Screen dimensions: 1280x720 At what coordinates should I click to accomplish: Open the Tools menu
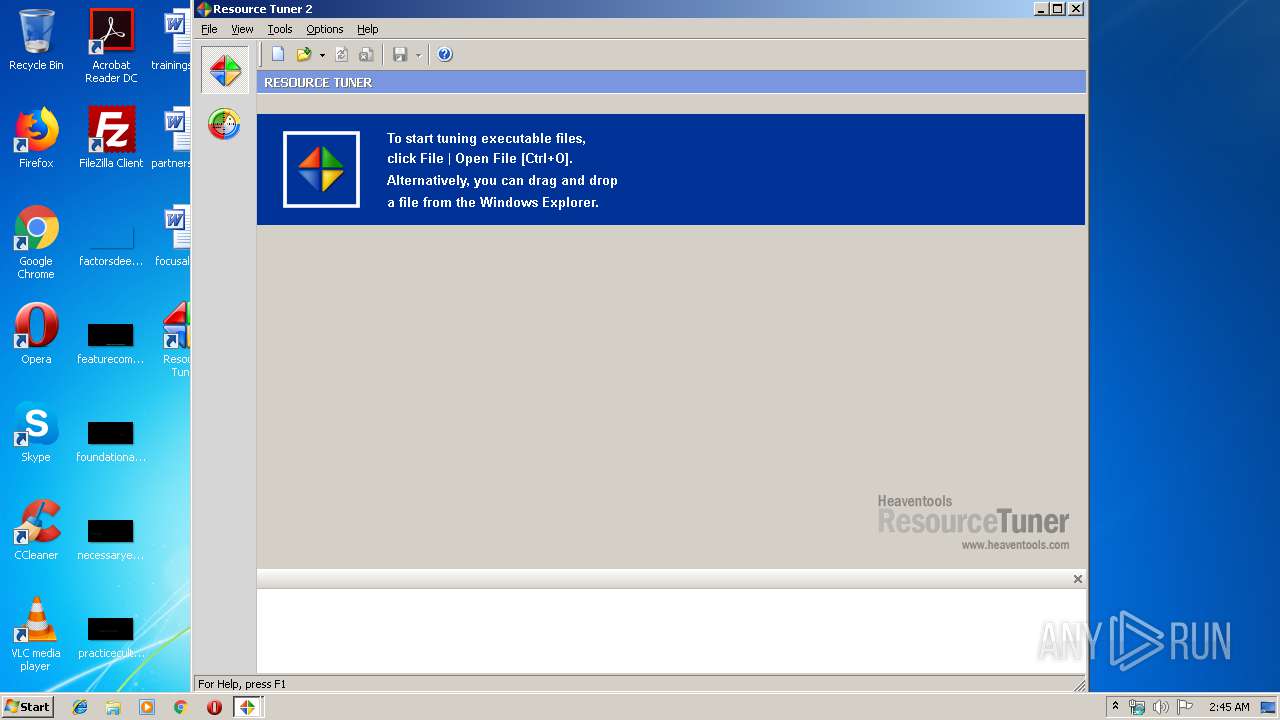click(x=280, y=29)
